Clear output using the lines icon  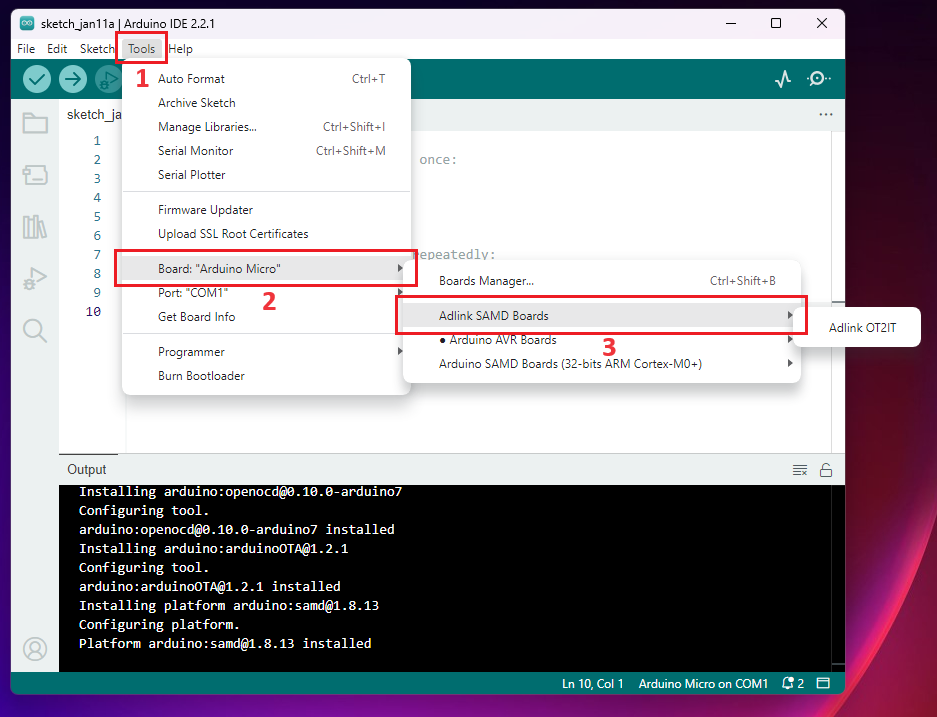(800, 470)
